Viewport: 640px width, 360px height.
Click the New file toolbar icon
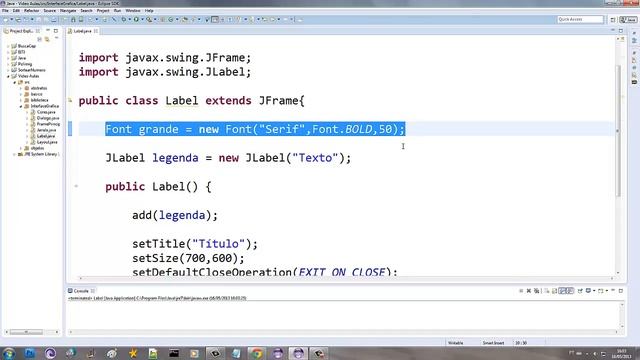5,19
